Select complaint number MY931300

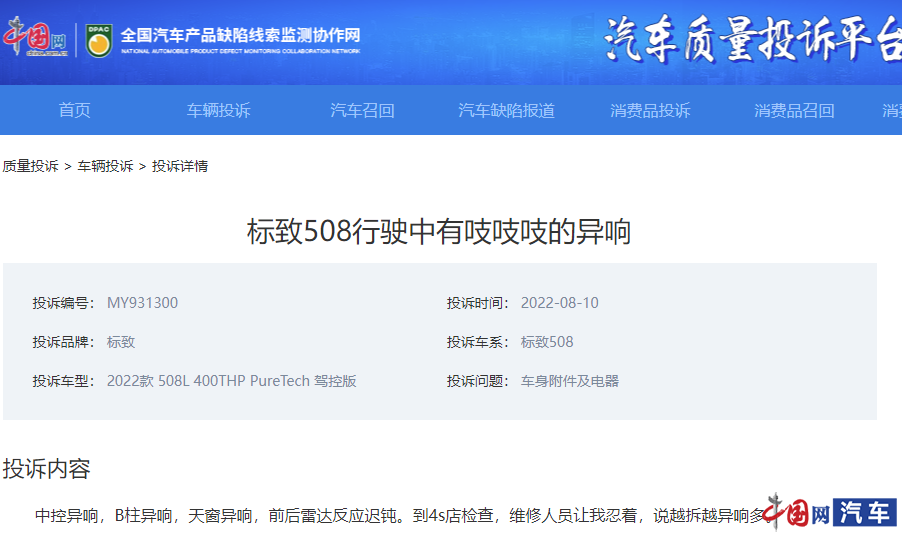(143, 302)
